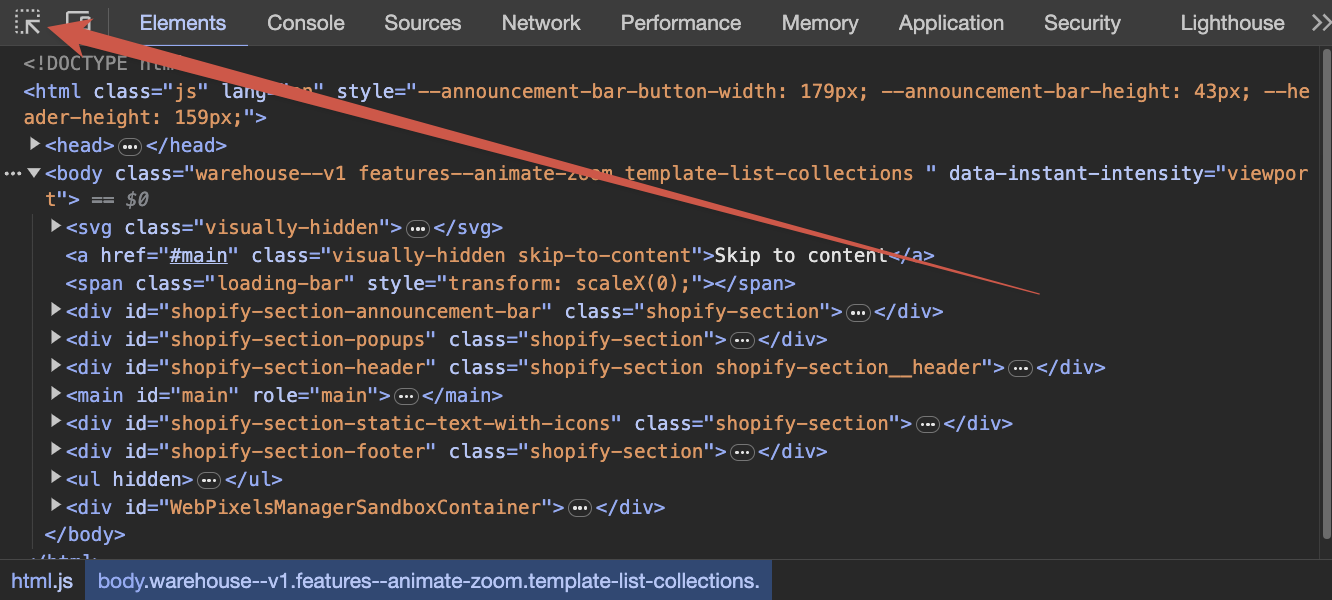This screenshot has width=1332, height=600.
Task: Open hidden content of the visually-hidden svg node
Action: tap(418, 227)
